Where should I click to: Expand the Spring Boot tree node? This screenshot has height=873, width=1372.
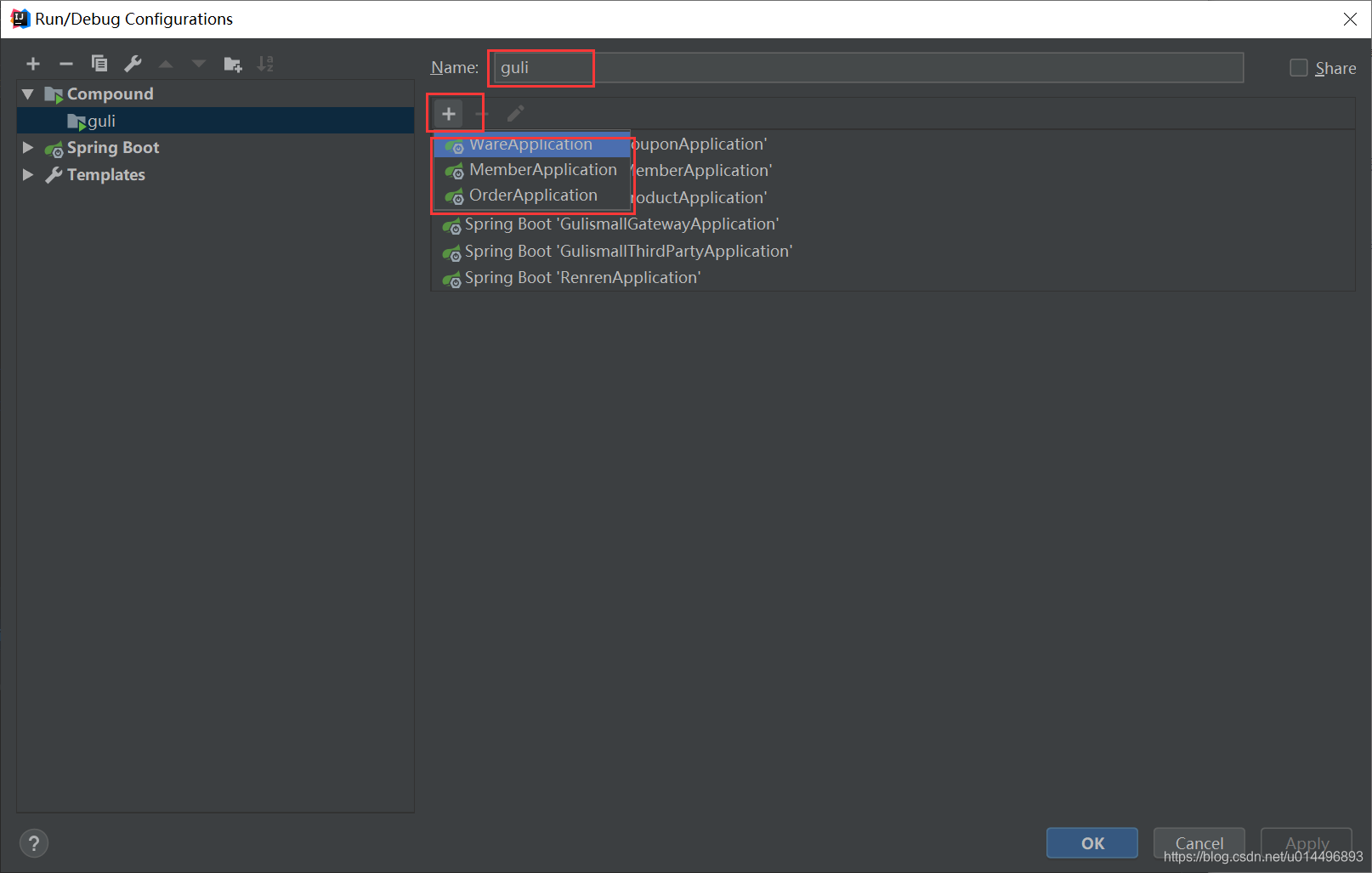[28, 148]
